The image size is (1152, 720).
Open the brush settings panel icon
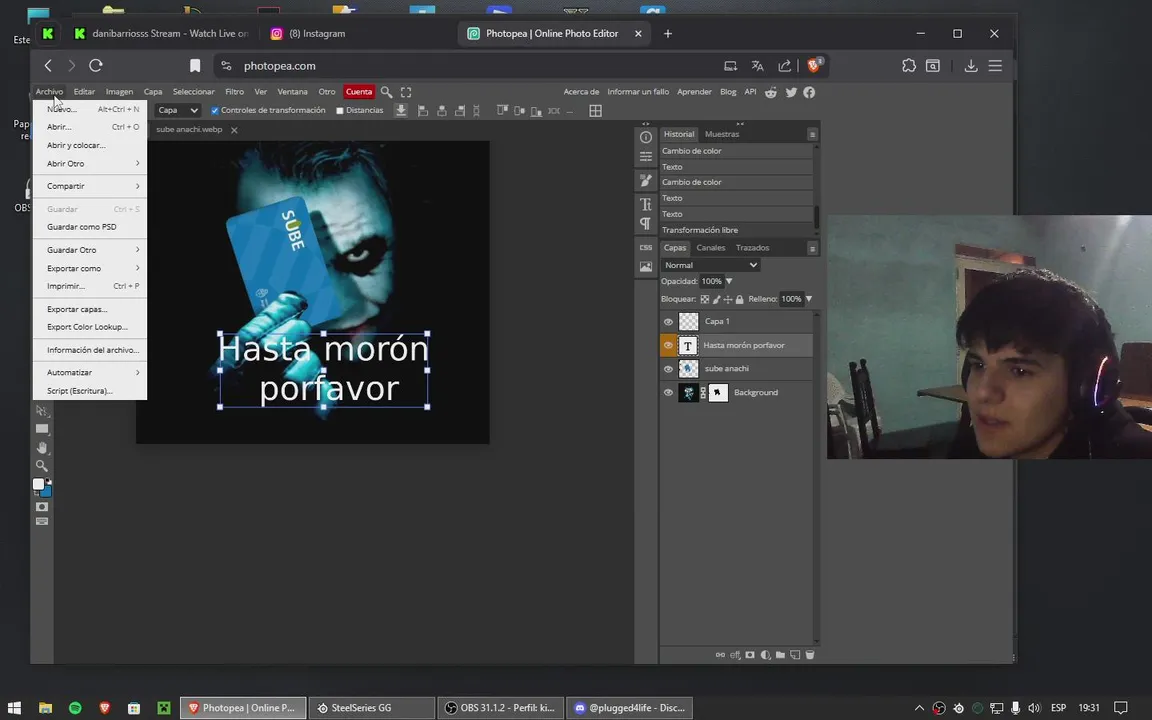pyautogui.click(x=646, y=180)
